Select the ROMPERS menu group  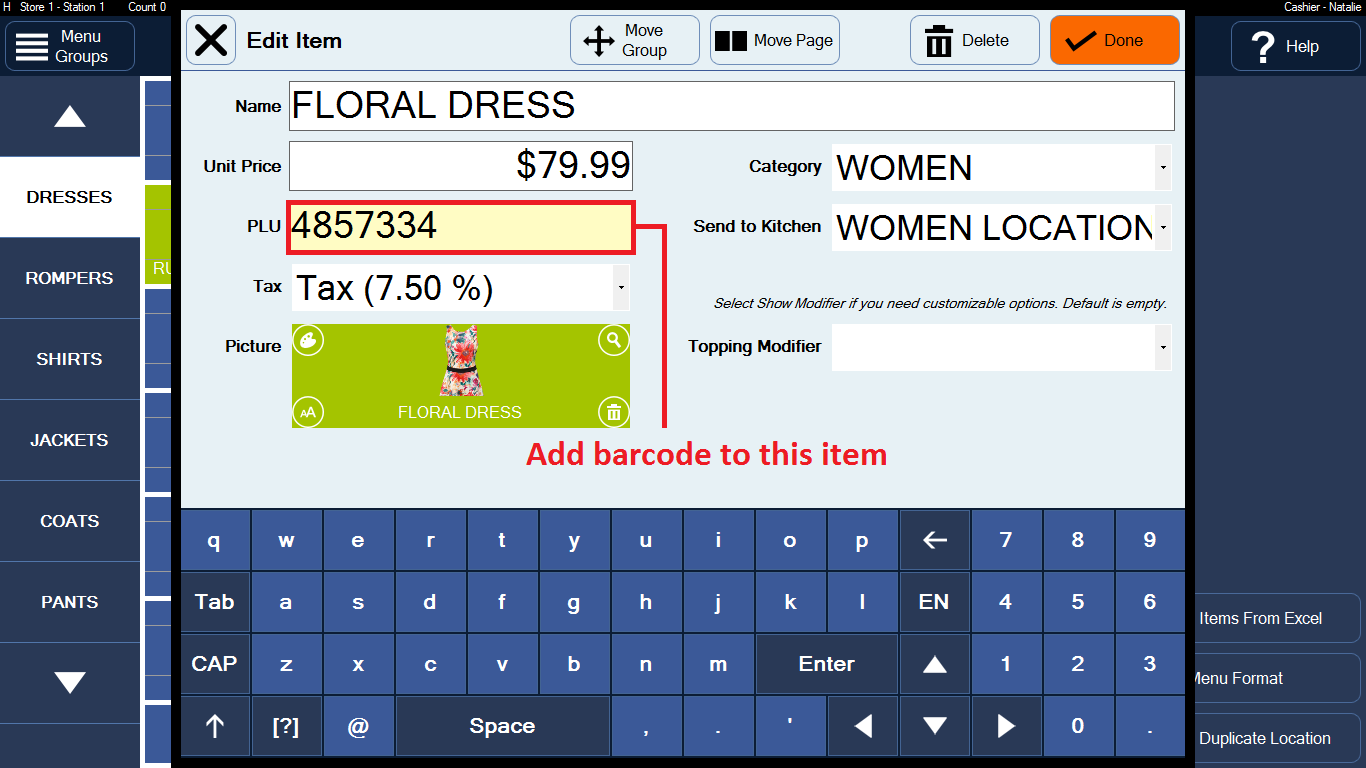(70, 278)
